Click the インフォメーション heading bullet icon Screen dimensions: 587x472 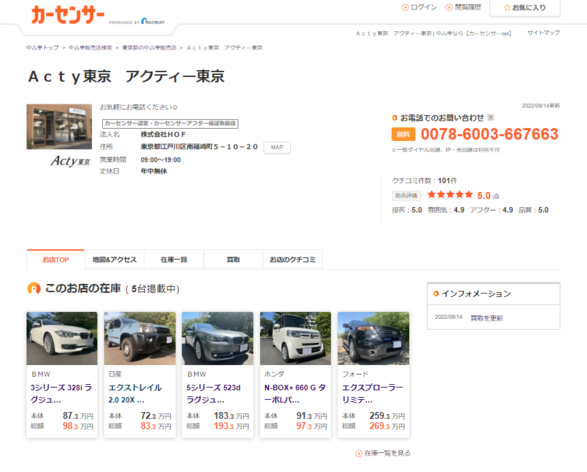(436, 293)
